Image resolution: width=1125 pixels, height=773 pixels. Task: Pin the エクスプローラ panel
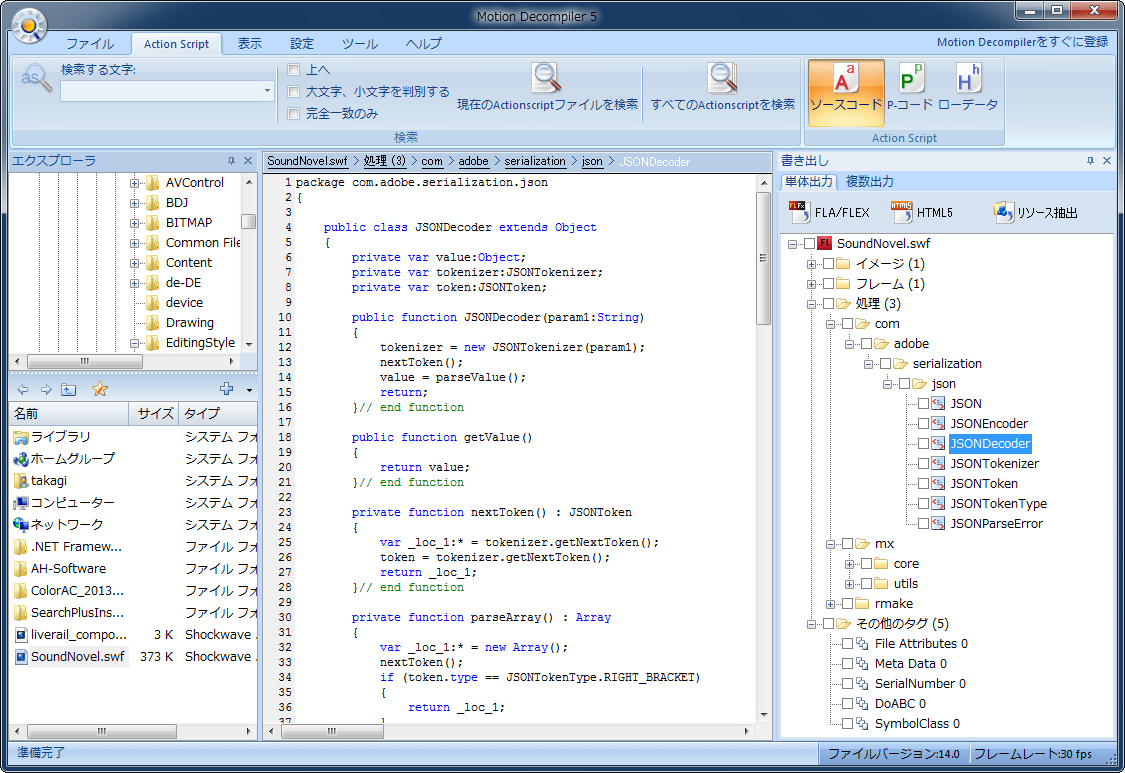(231, 161)
